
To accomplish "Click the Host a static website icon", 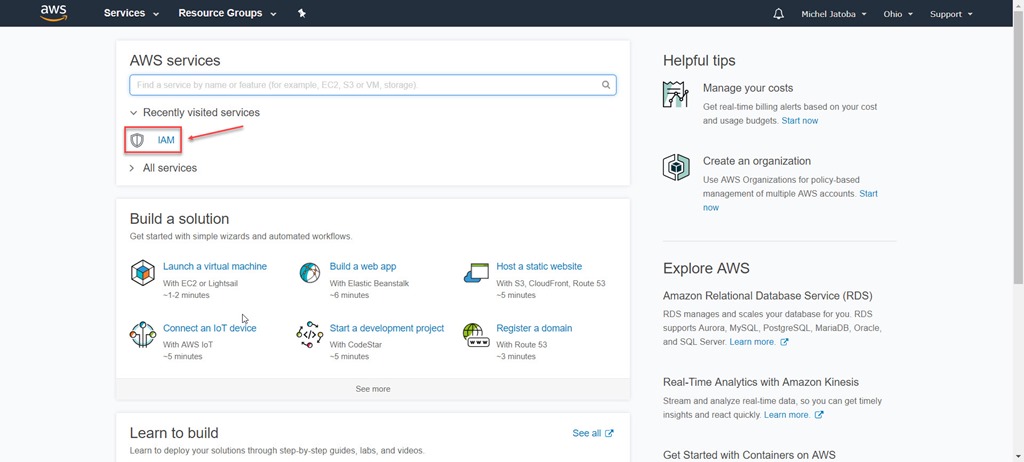I will [476, 272].
